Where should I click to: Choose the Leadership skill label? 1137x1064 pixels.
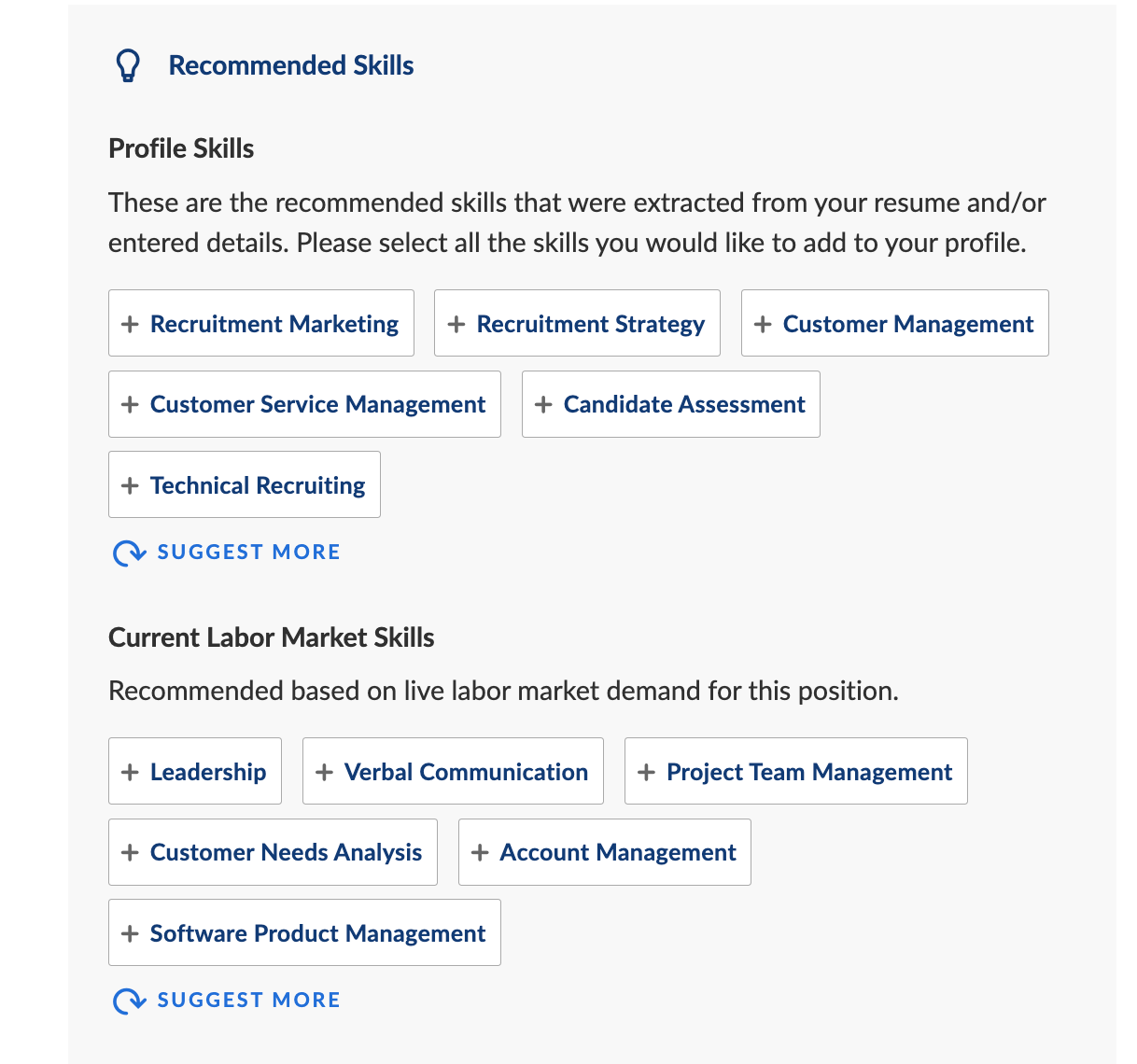(208, 772)
